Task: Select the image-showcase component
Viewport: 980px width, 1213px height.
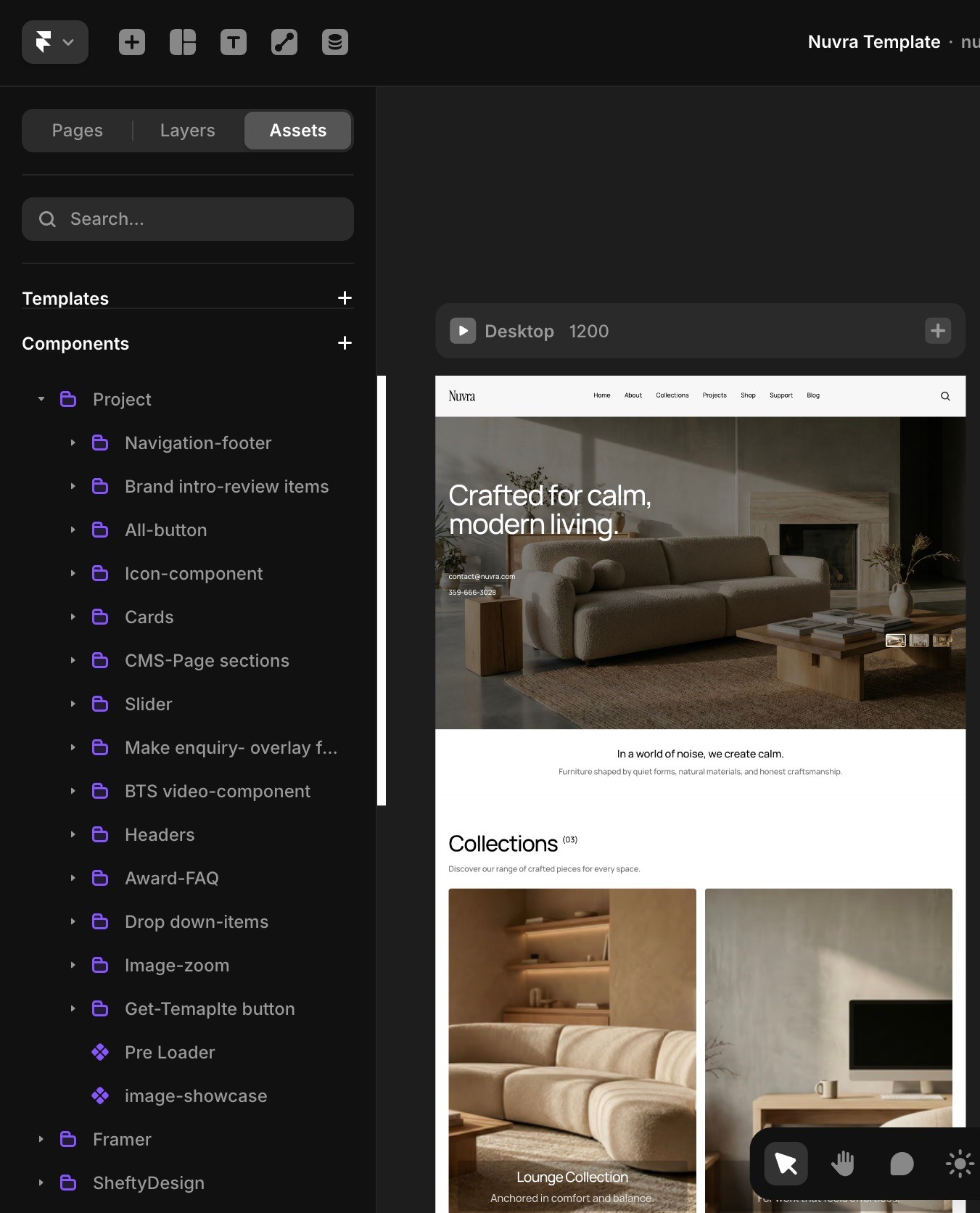Action: (196, 1095)
